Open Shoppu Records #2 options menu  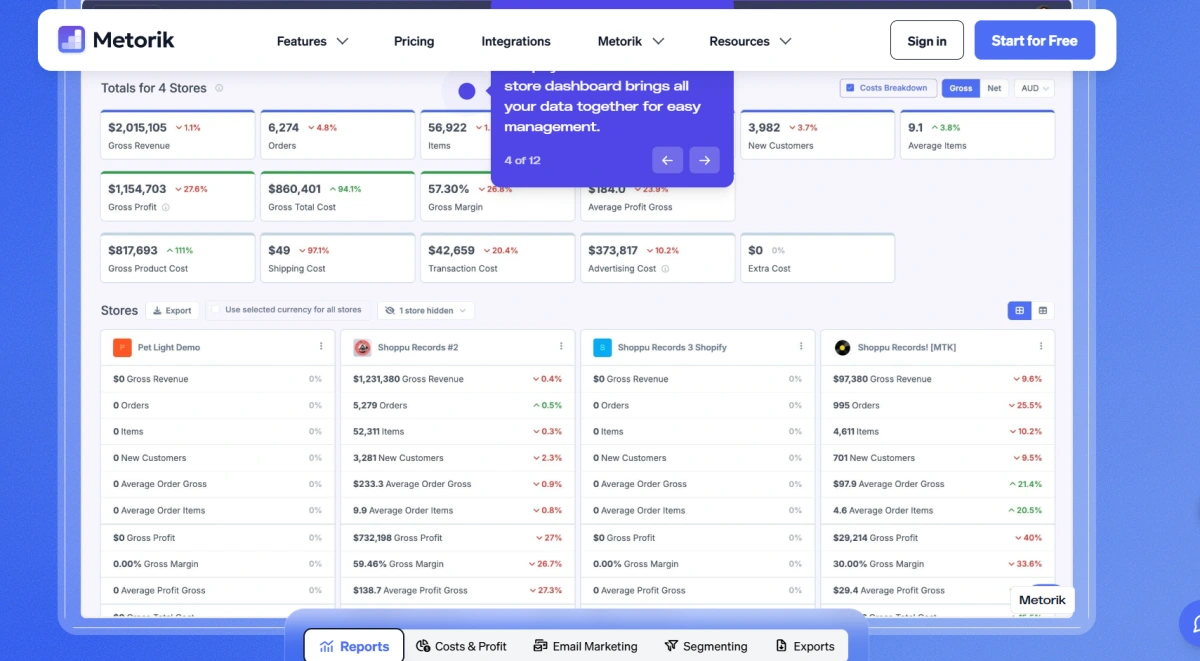(561, 347)
